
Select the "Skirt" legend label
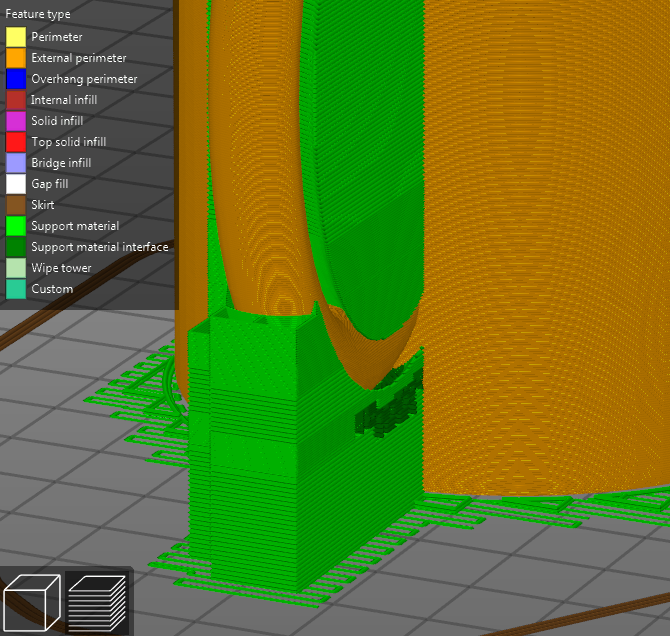click(43, 205)
